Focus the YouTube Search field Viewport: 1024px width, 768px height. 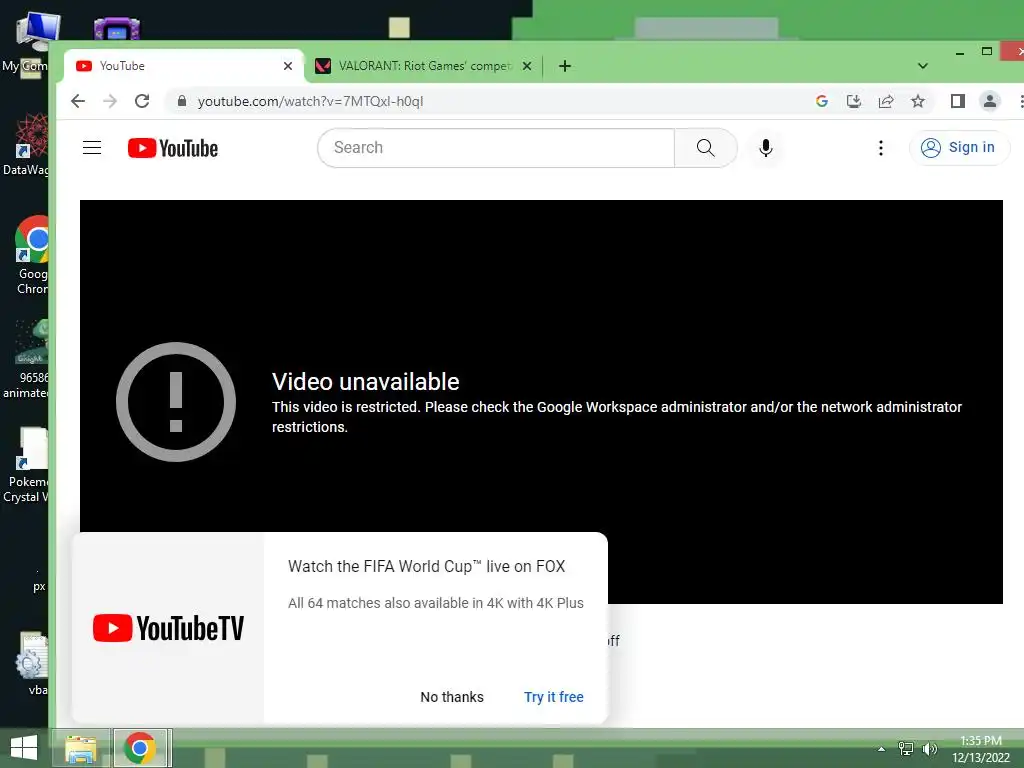pos(496,148)
